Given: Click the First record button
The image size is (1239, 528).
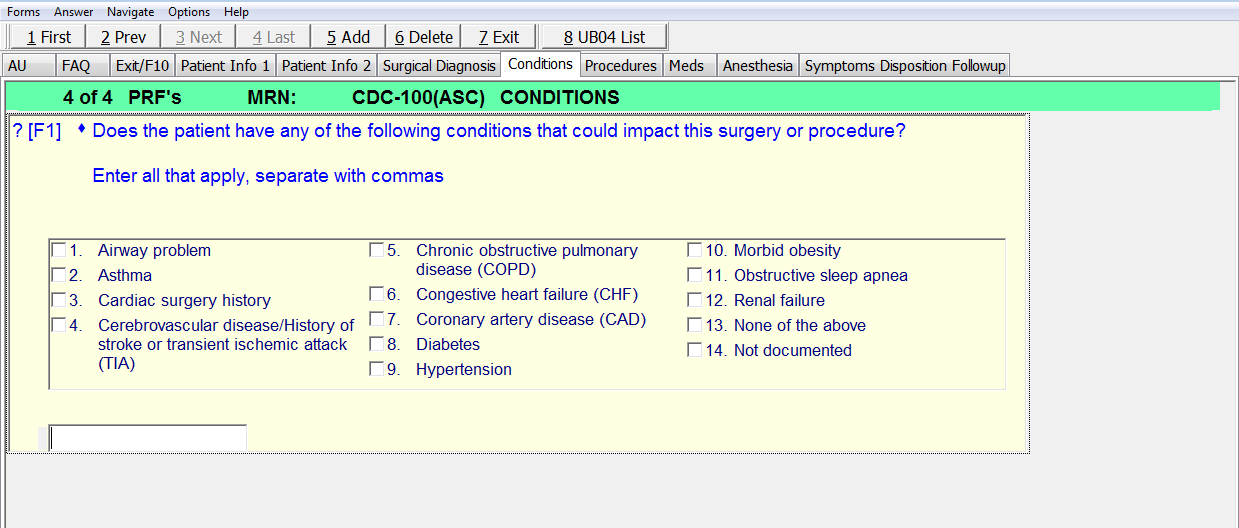Looking at the screenshot, I should tap(48, 37).
